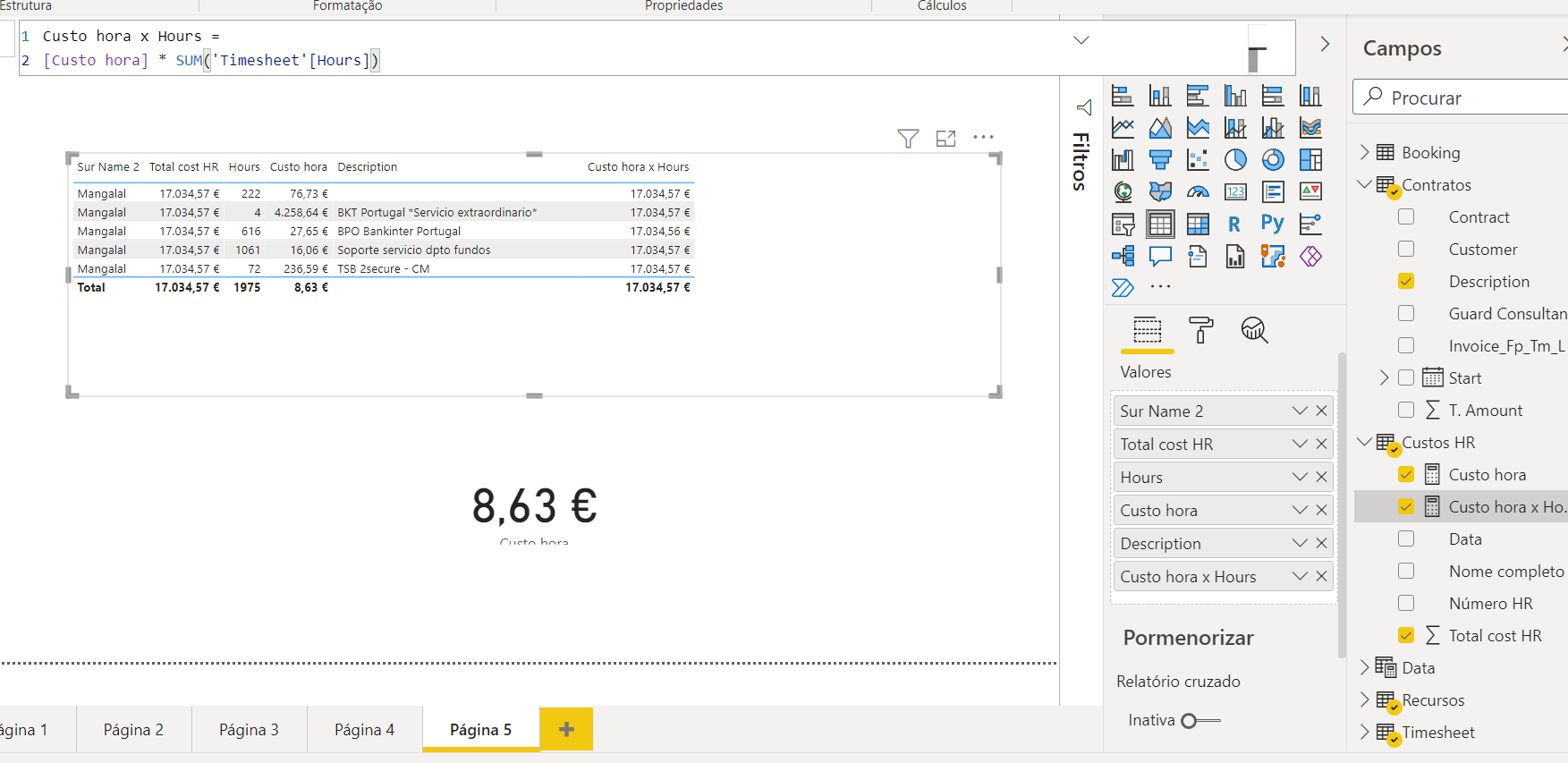Open more options on the table visual
Viewport: 1568px width, 763px height.
[x=983, y=138]
